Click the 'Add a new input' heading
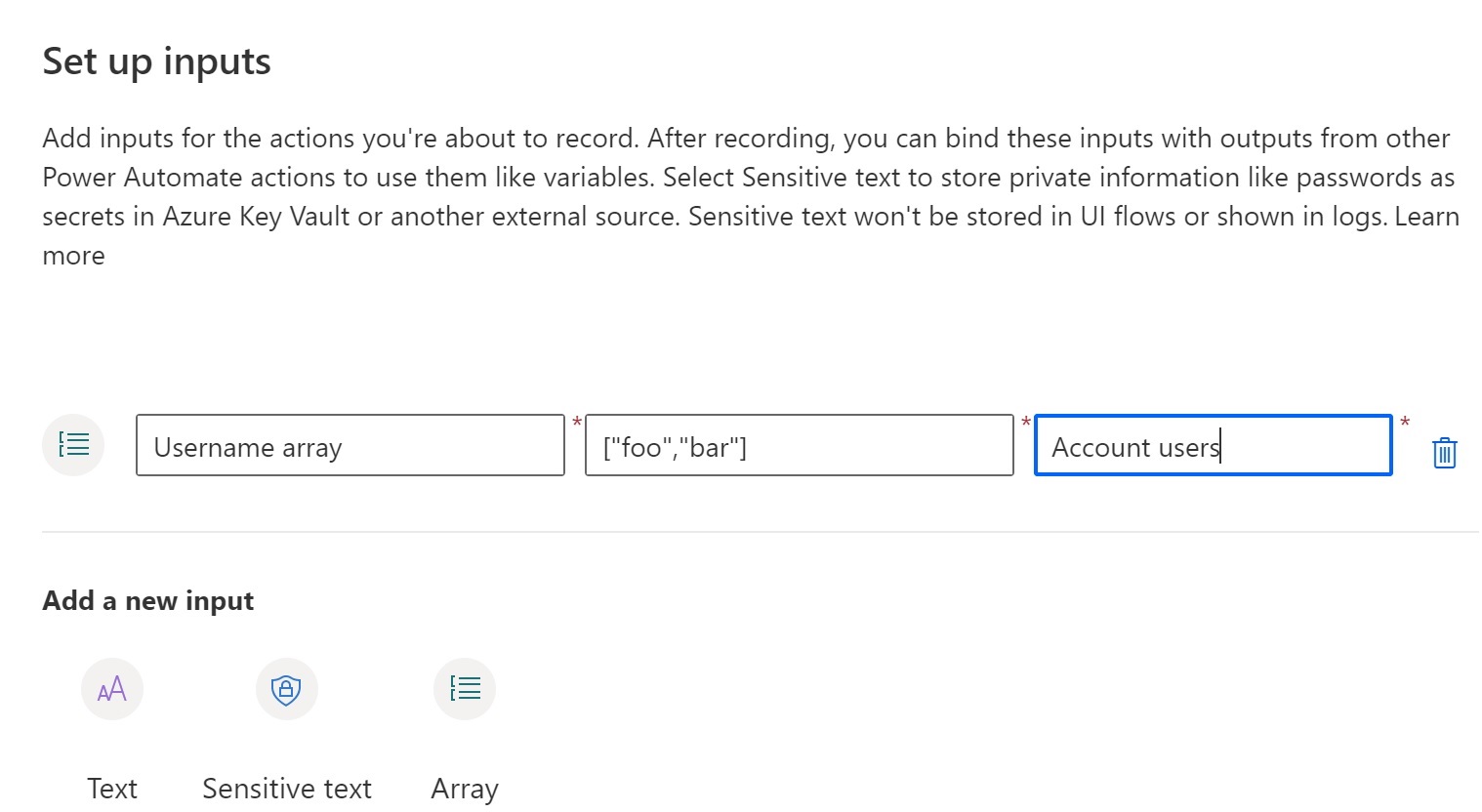Screen dimensions: 1482x812 pyautogui.click(x=147, y=601)
